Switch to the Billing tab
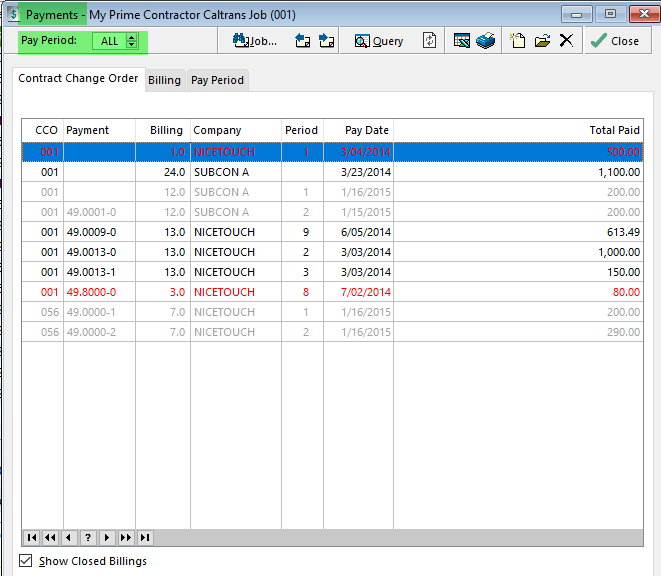Screen dimensions: 661x576 (x=164, y=80)
